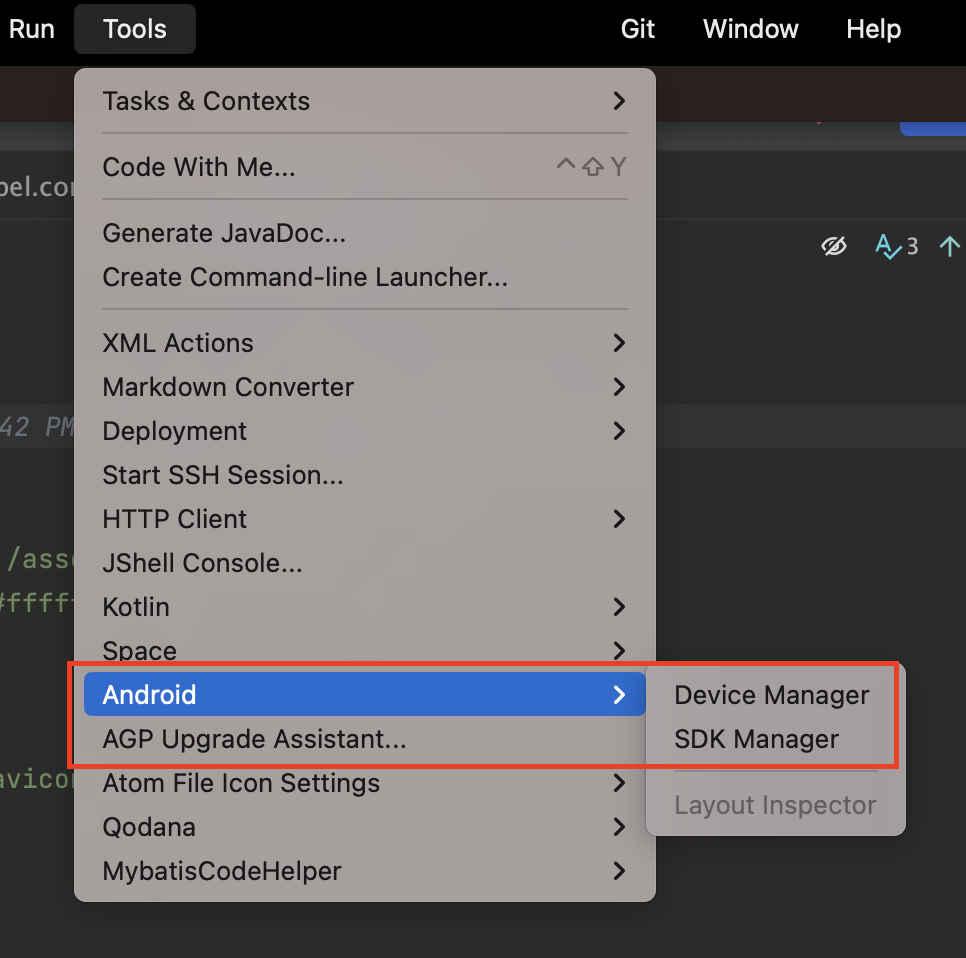Open the Help menu
966x958 pixels.
point(873,29)
